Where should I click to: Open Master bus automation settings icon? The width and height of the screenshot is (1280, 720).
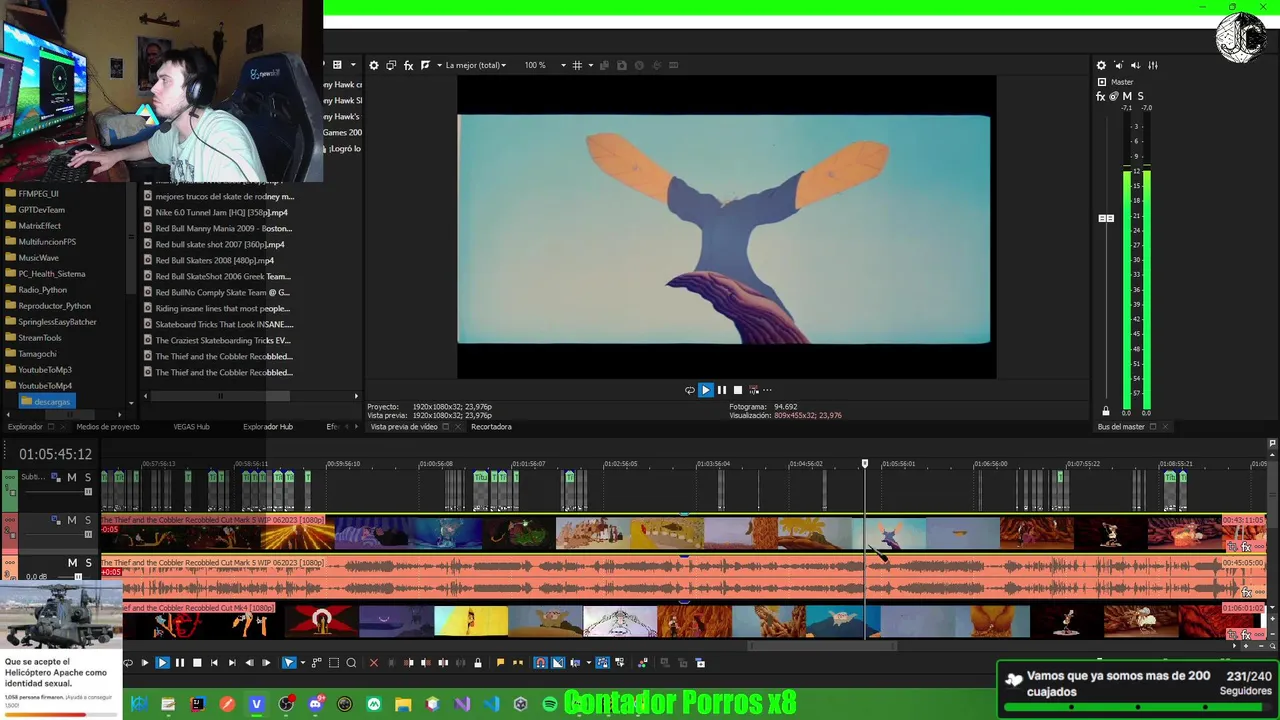[x=1114, y=97]
